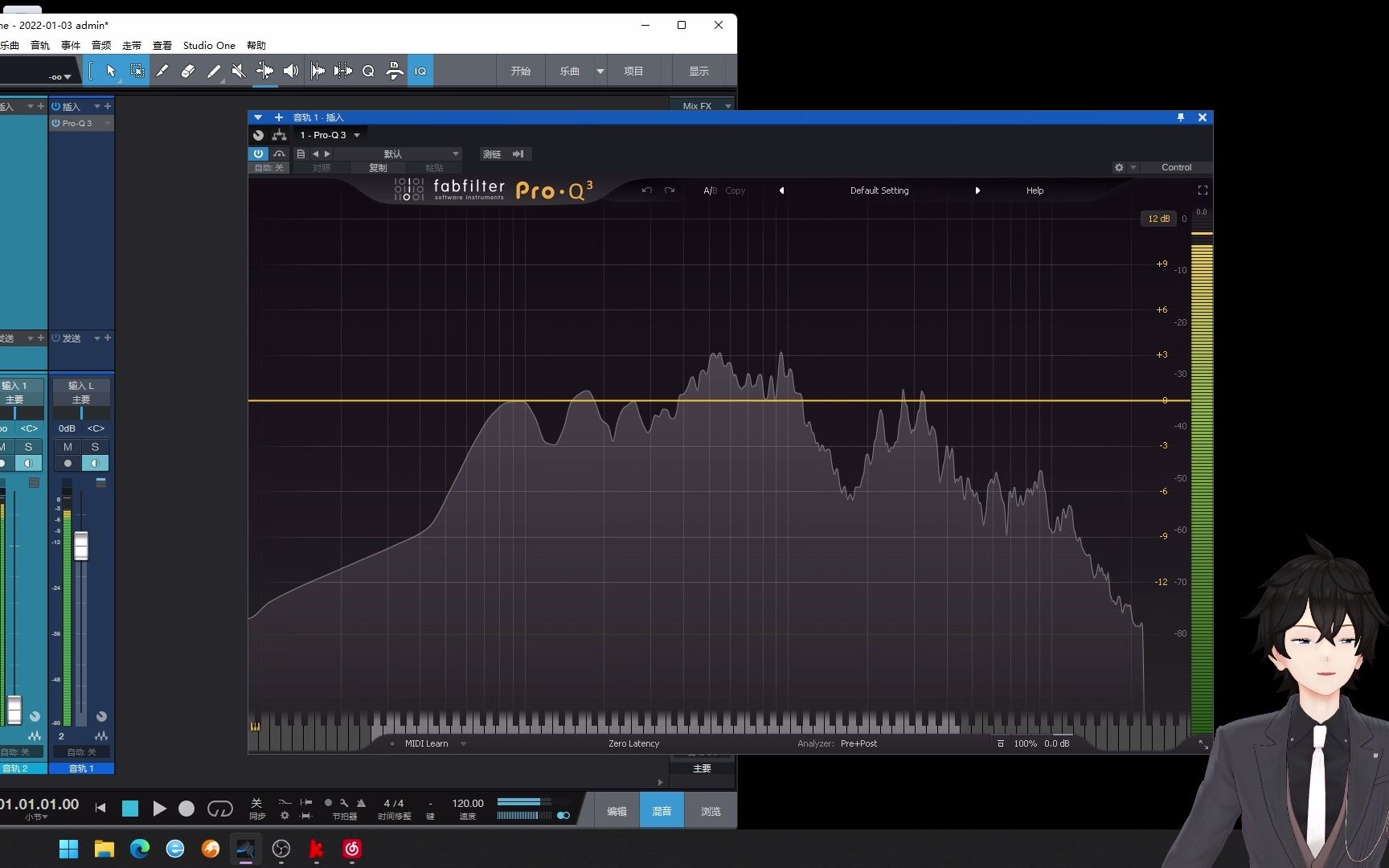Open Pro-Q 3 Help menu
Viewport: 1389px width, 868px height.
click(x=1035, y=190)
